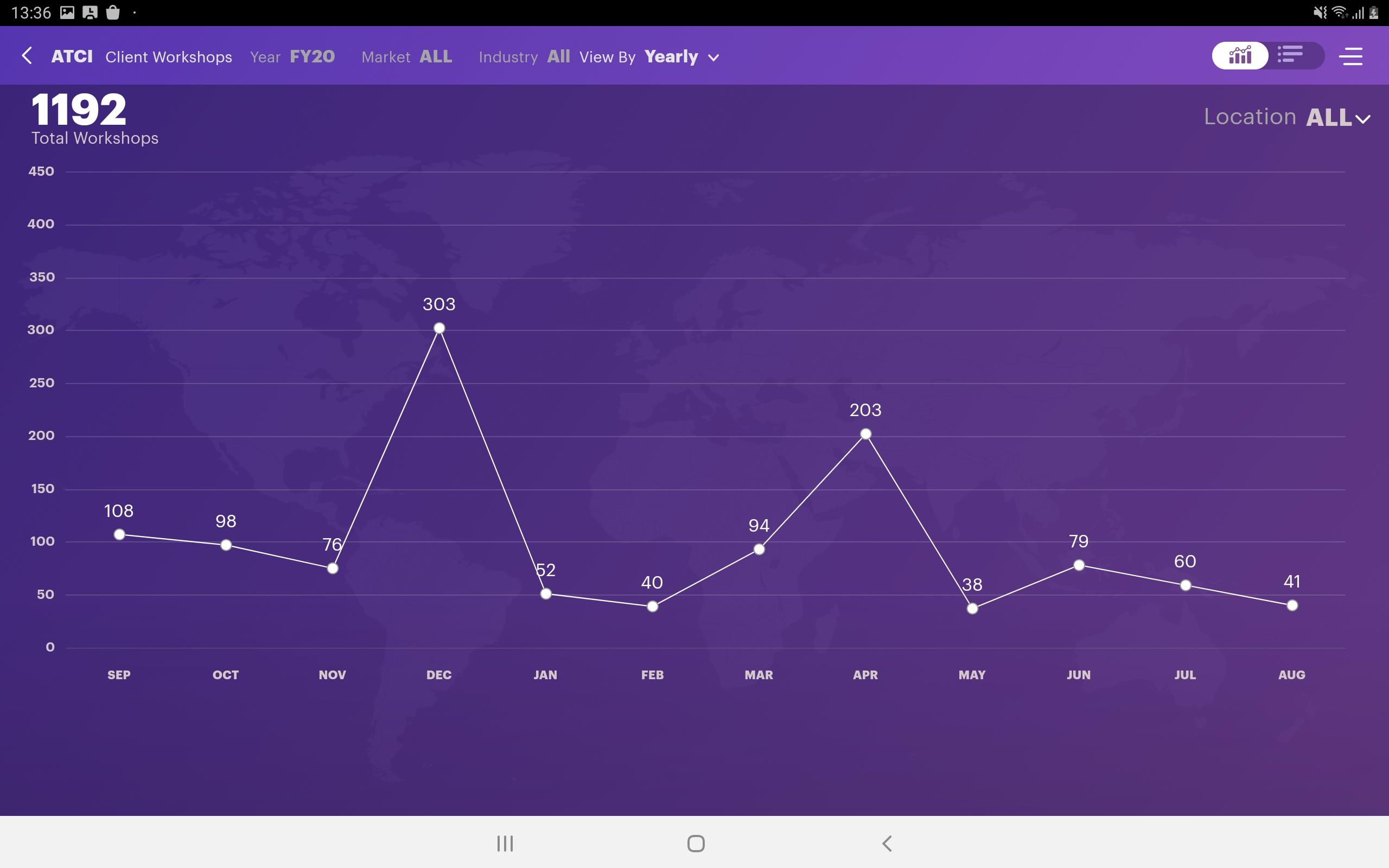Tap the gallery notification icon
The width and height of the screenshot is (1389, 868).
point(67,12)
